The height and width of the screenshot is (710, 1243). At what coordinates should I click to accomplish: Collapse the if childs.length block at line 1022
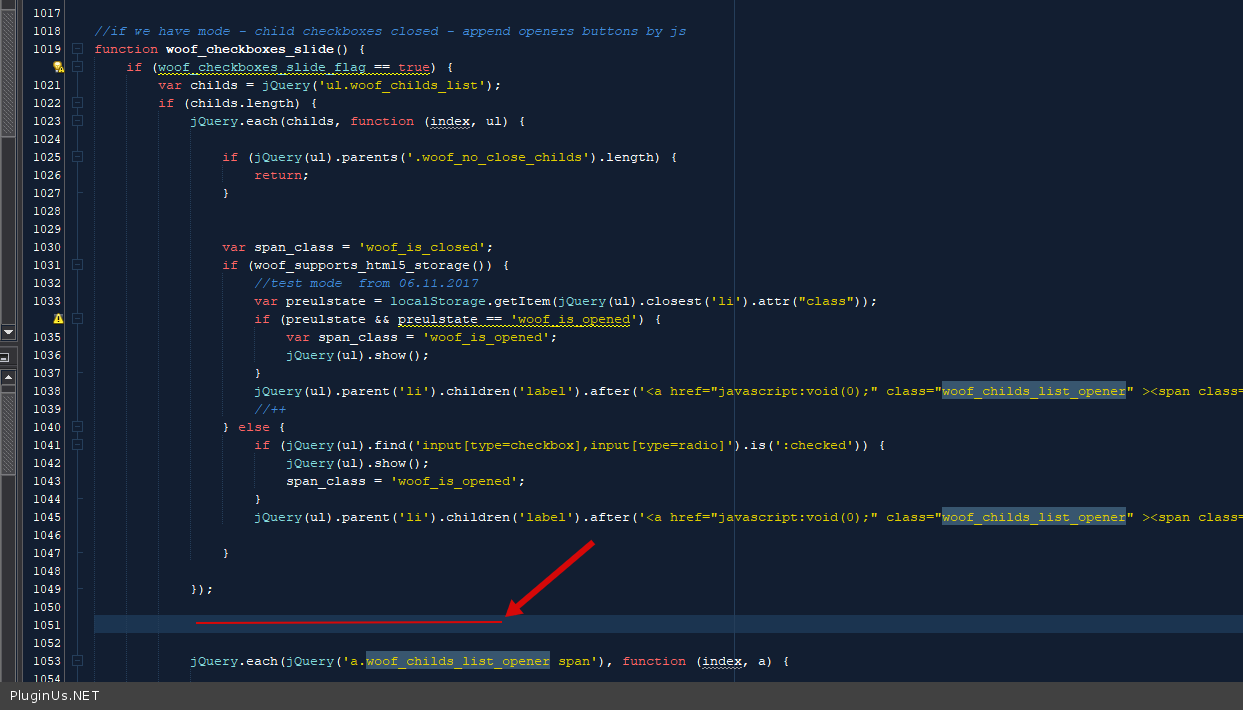(77, 103)
